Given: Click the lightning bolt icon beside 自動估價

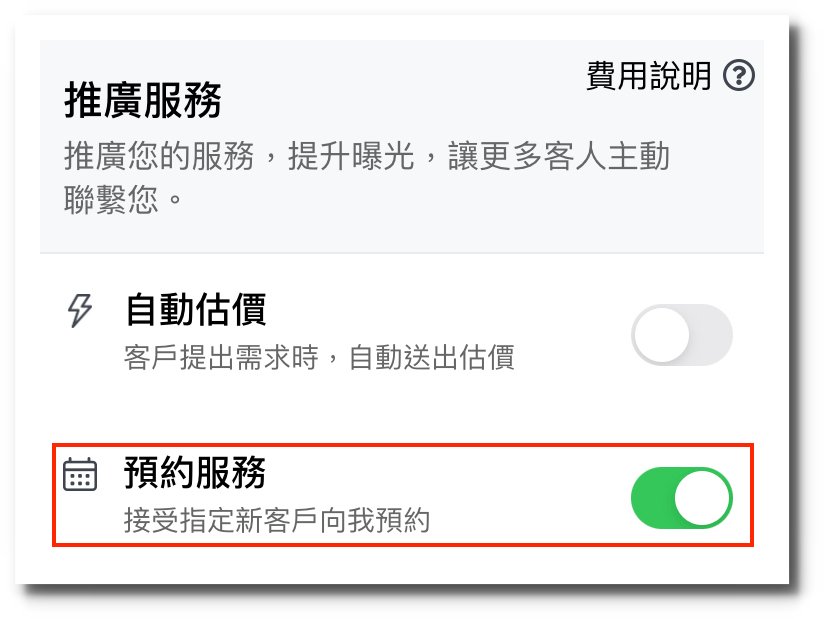Looking at the screenshot, I should [x=79, y=312].
